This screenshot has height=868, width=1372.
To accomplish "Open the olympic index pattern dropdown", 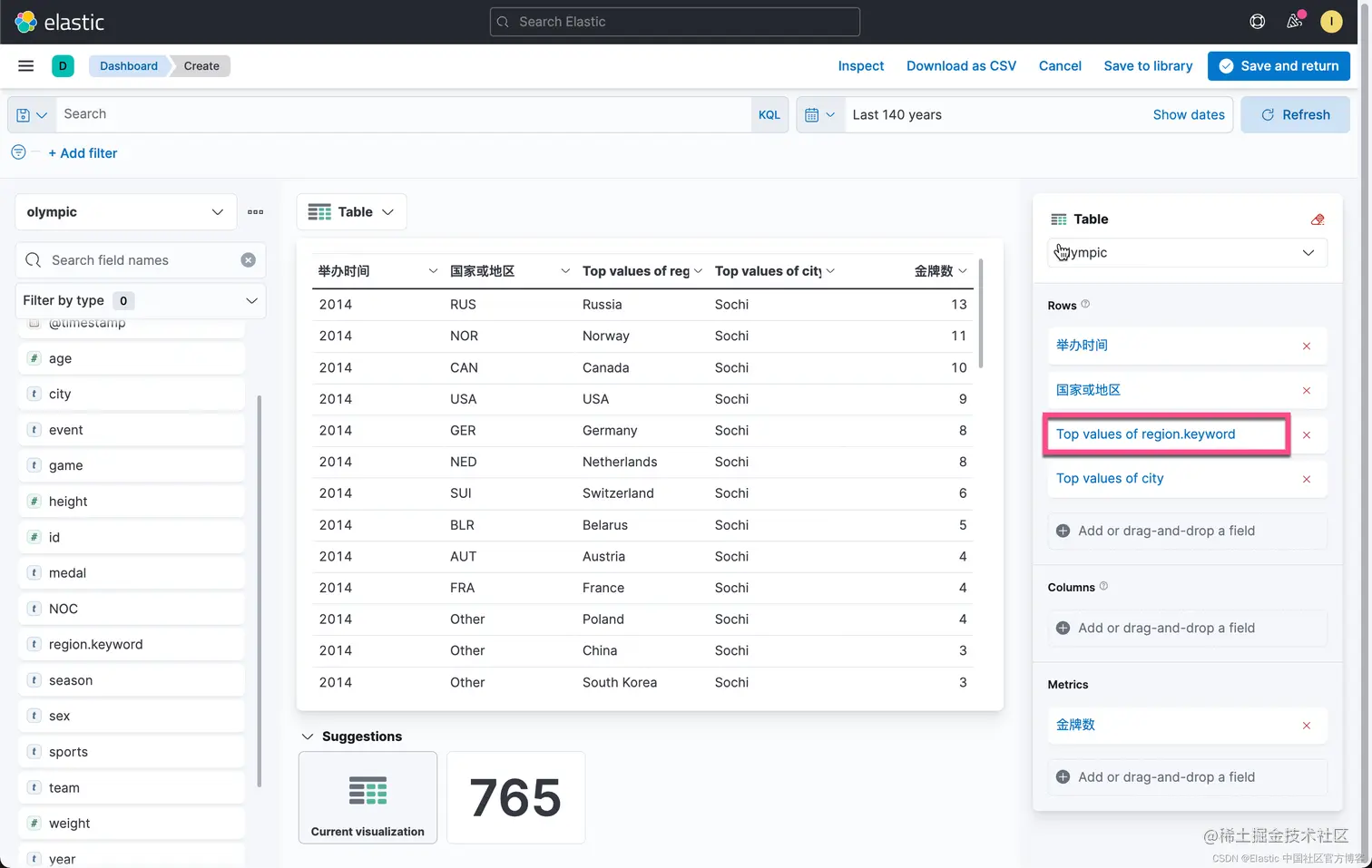I will (126, 212).
